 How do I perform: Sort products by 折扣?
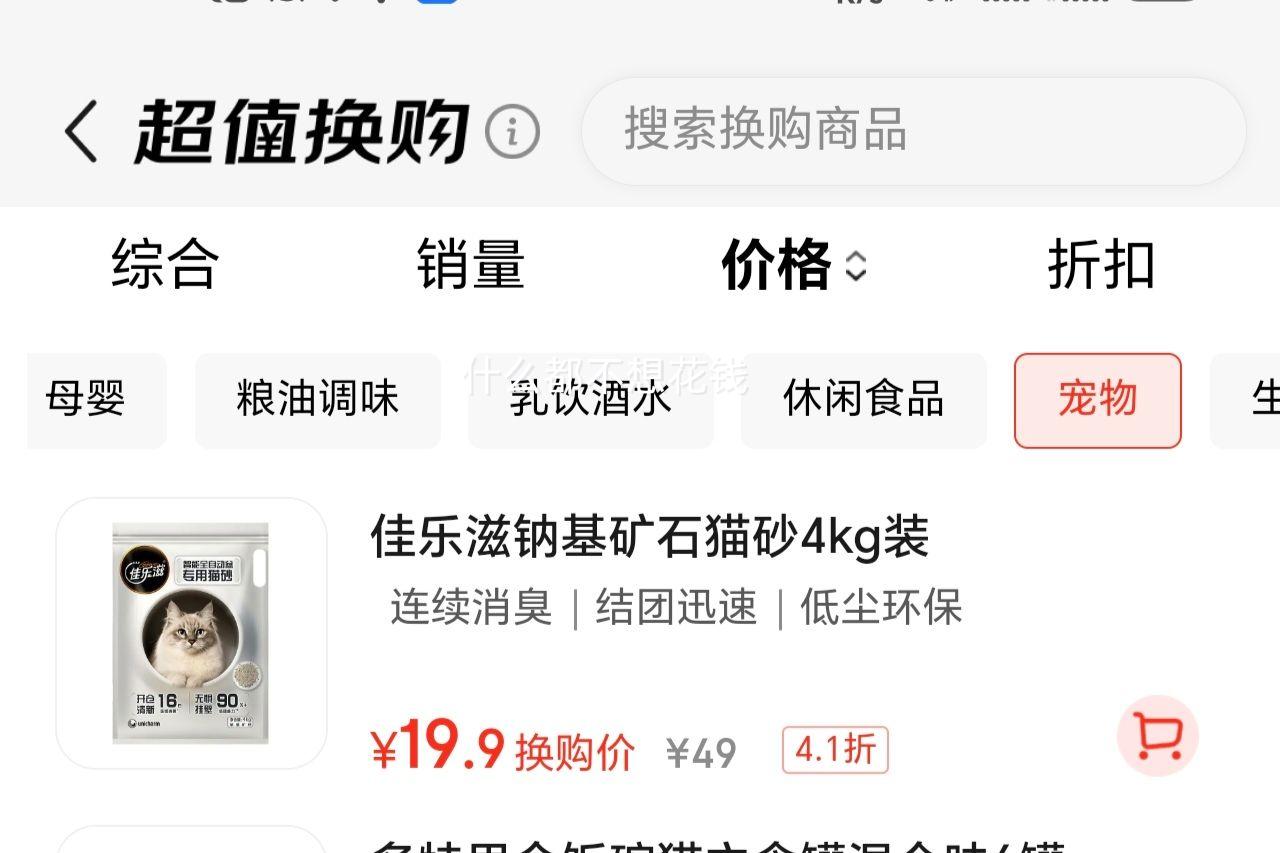[1101, 265]
